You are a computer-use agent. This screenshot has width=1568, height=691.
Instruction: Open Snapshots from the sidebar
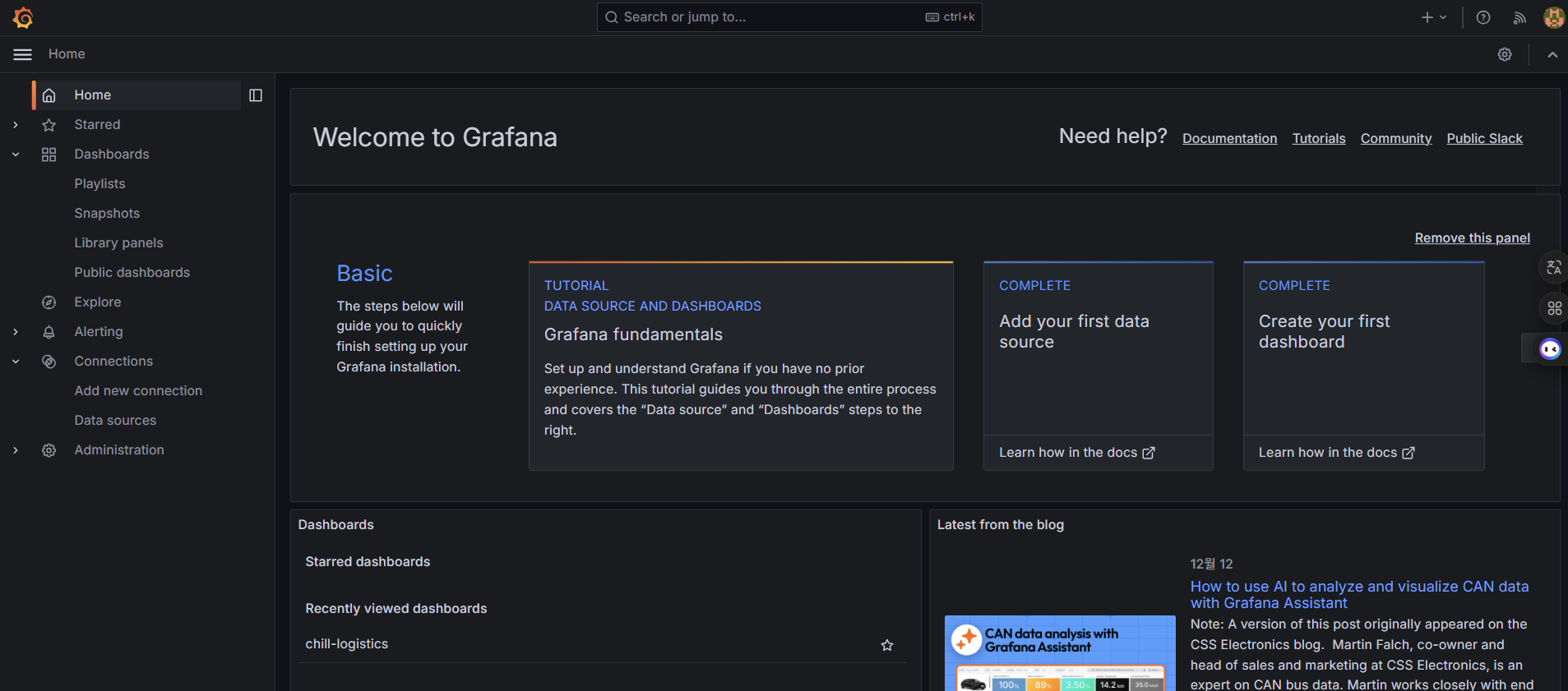107,214
